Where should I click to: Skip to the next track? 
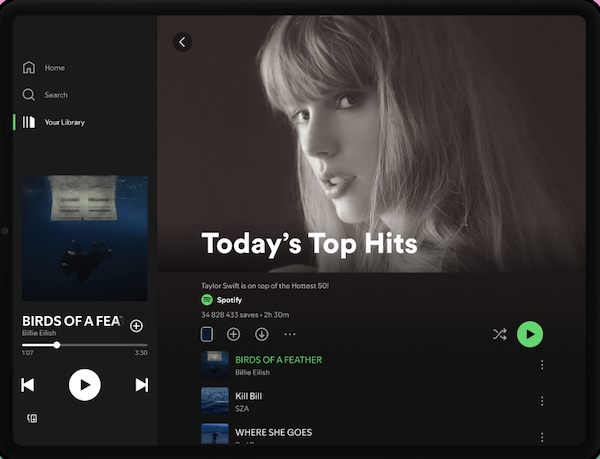click(142, 385)
